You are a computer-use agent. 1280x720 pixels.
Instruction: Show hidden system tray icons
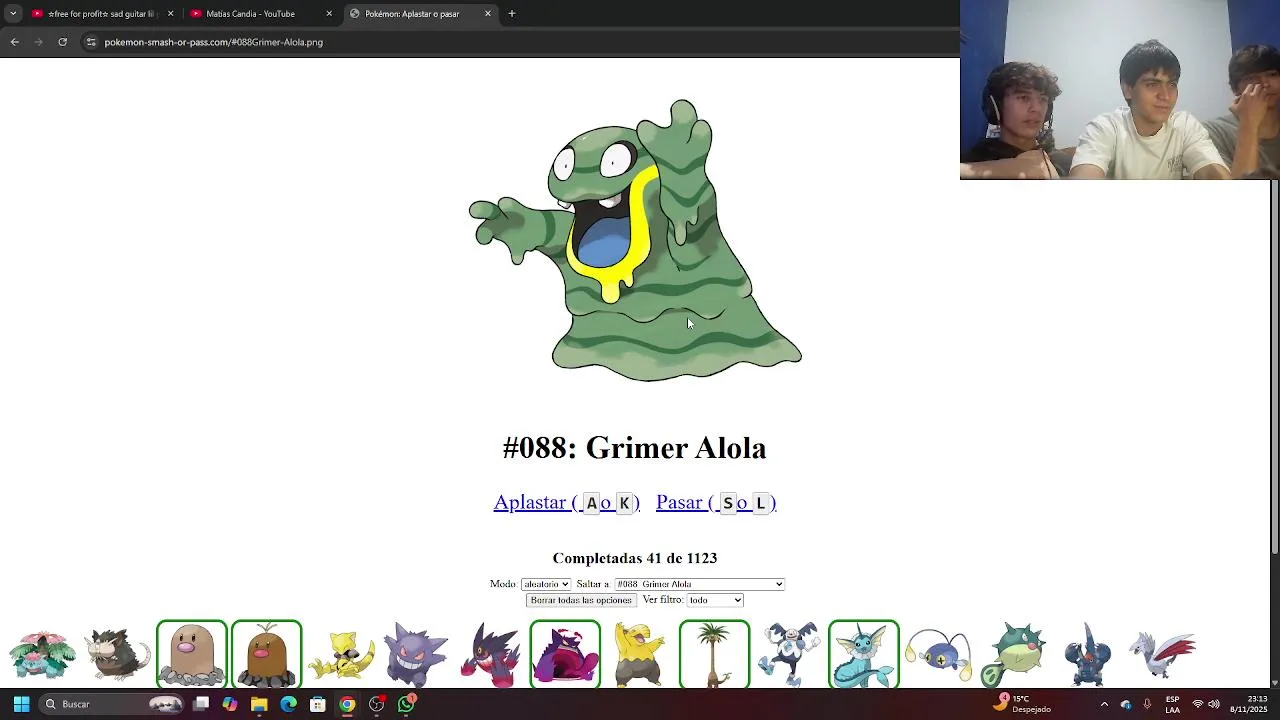(x=1104, y=704)
